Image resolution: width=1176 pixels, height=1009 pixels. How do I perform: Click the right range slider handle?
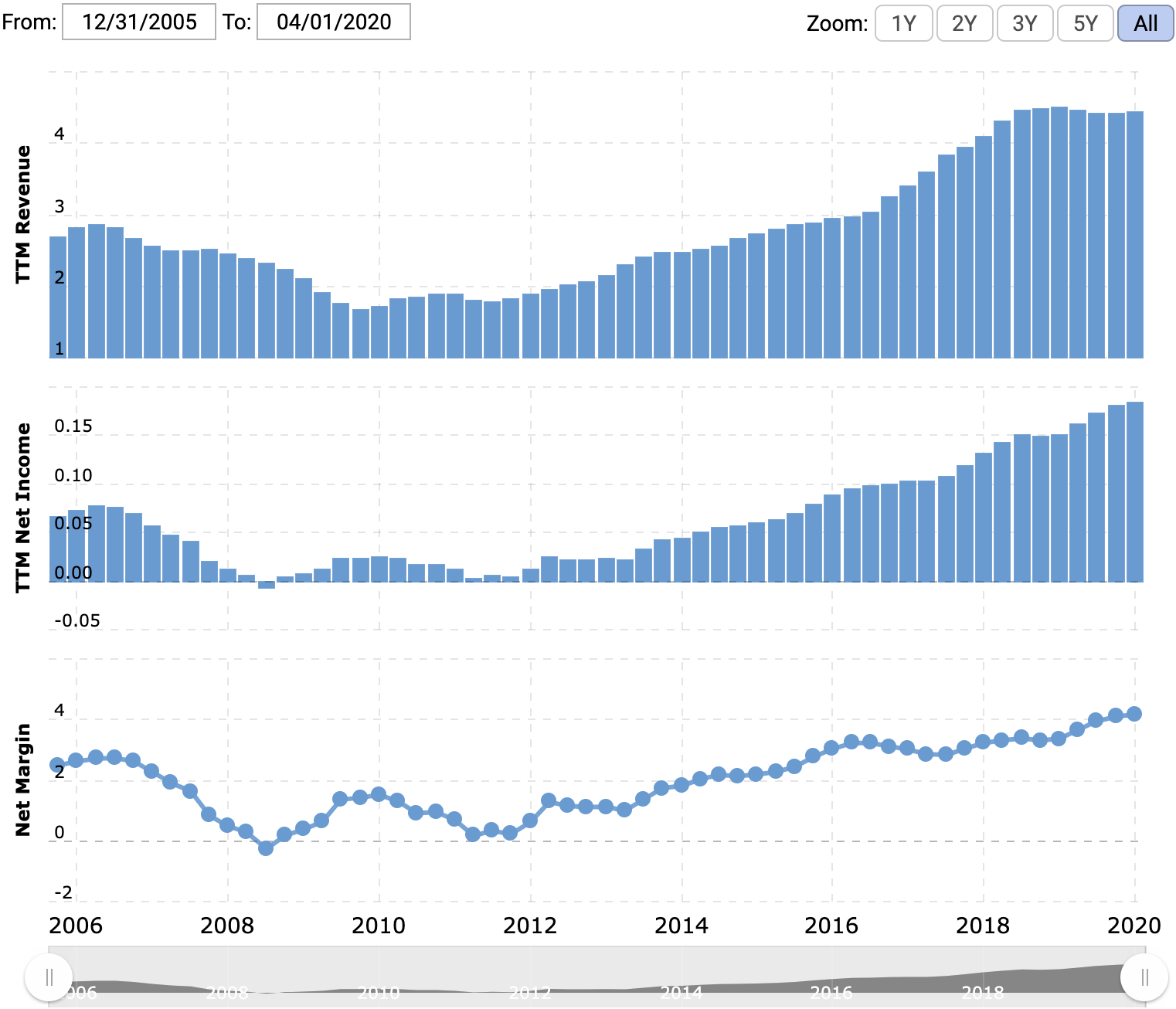pos(1145,977)
